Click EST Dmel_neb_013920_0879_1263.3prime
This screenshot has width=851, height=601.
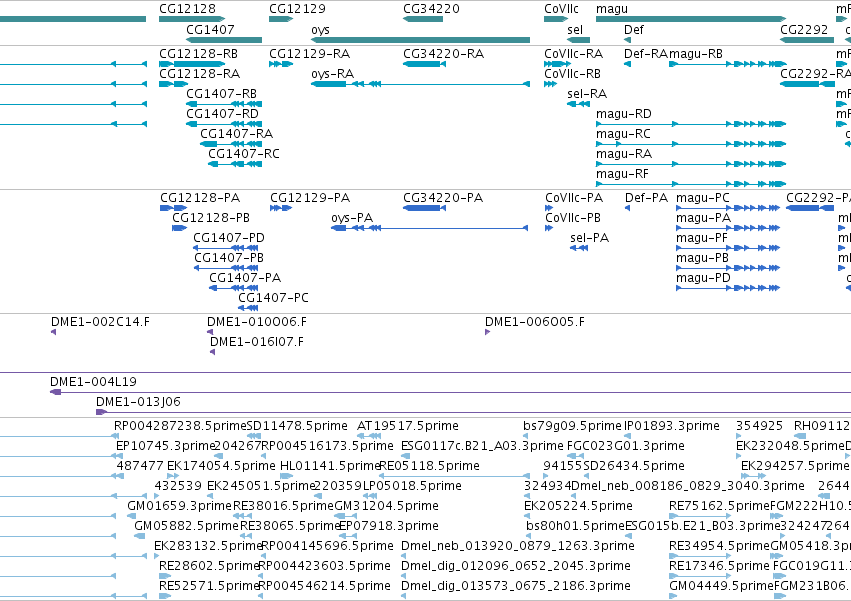coord(518,546)
